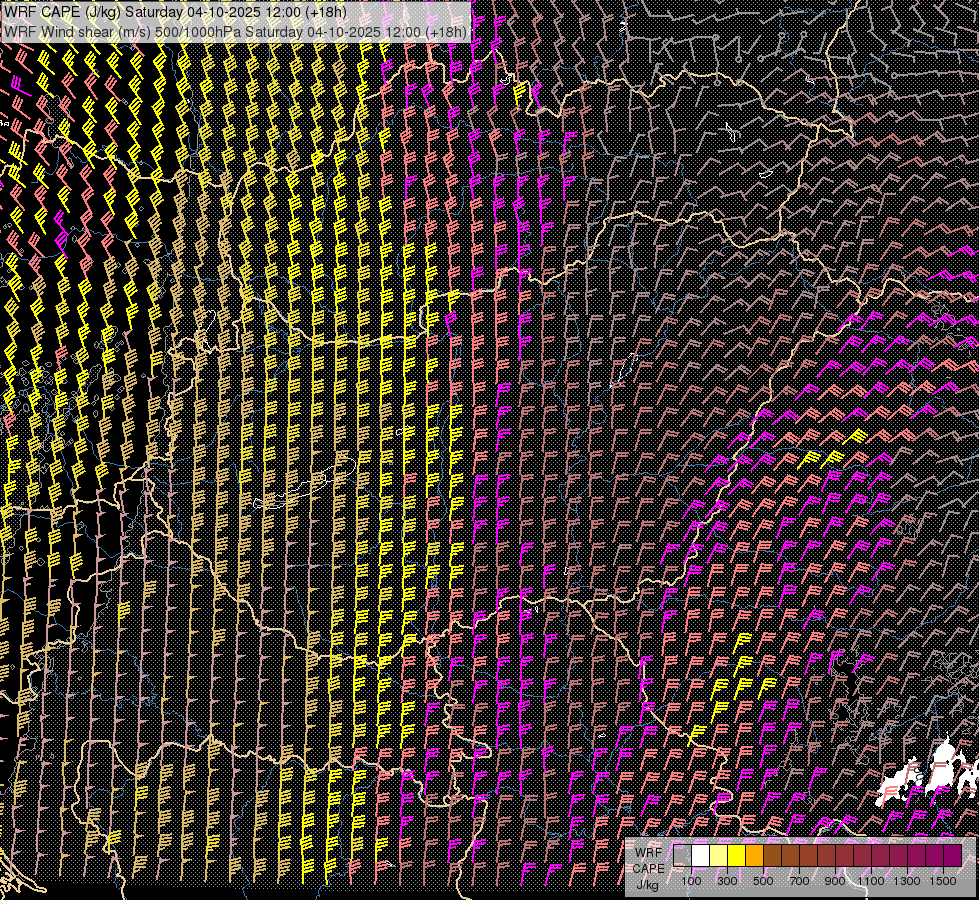Select the pale yellow CAPE legend swatch
979x900 pixels.
[719, 855]
